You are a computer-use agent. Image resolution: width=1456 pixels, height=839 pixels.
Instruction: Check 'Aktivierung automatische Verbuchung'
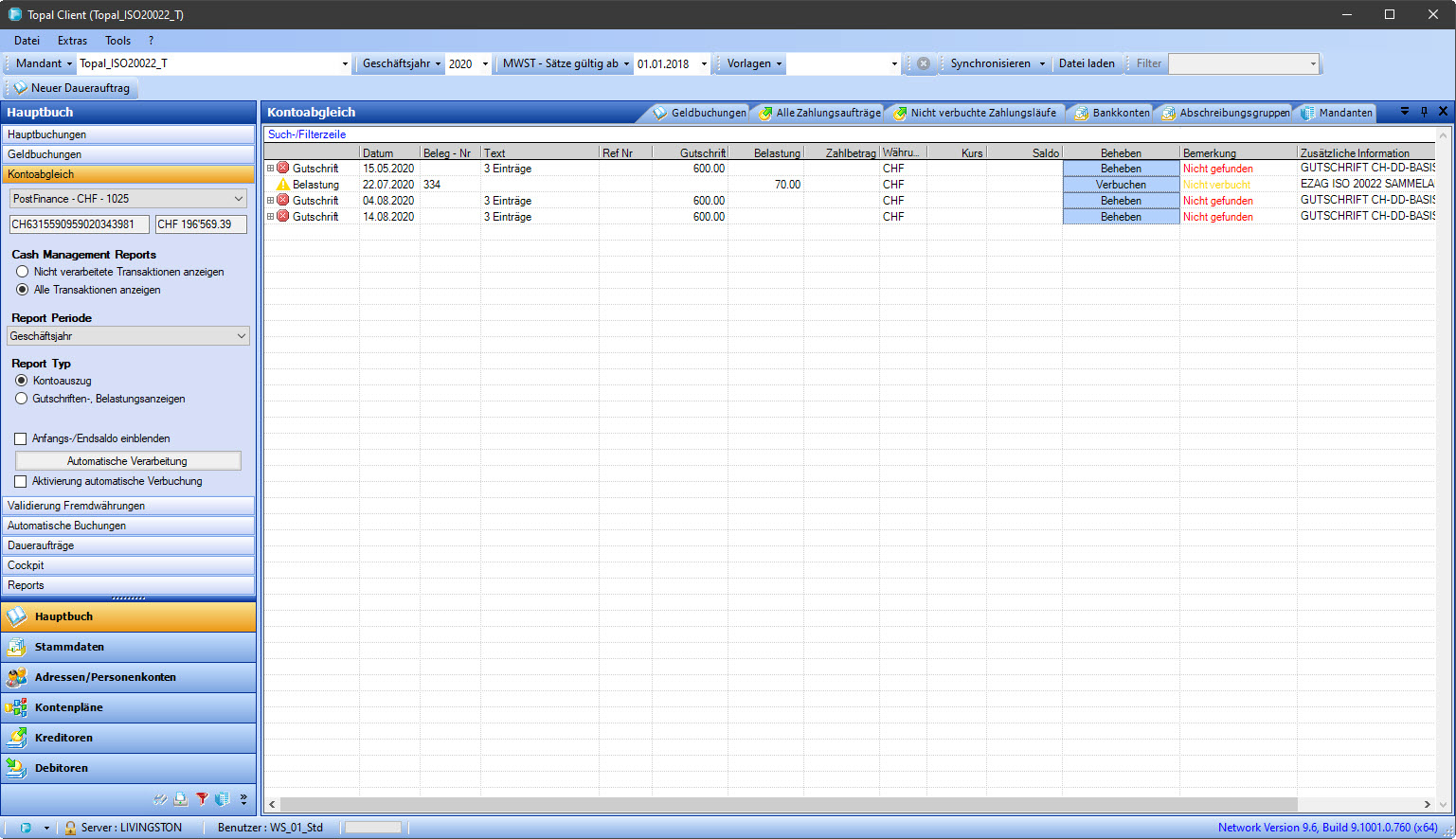click(21, 481)
